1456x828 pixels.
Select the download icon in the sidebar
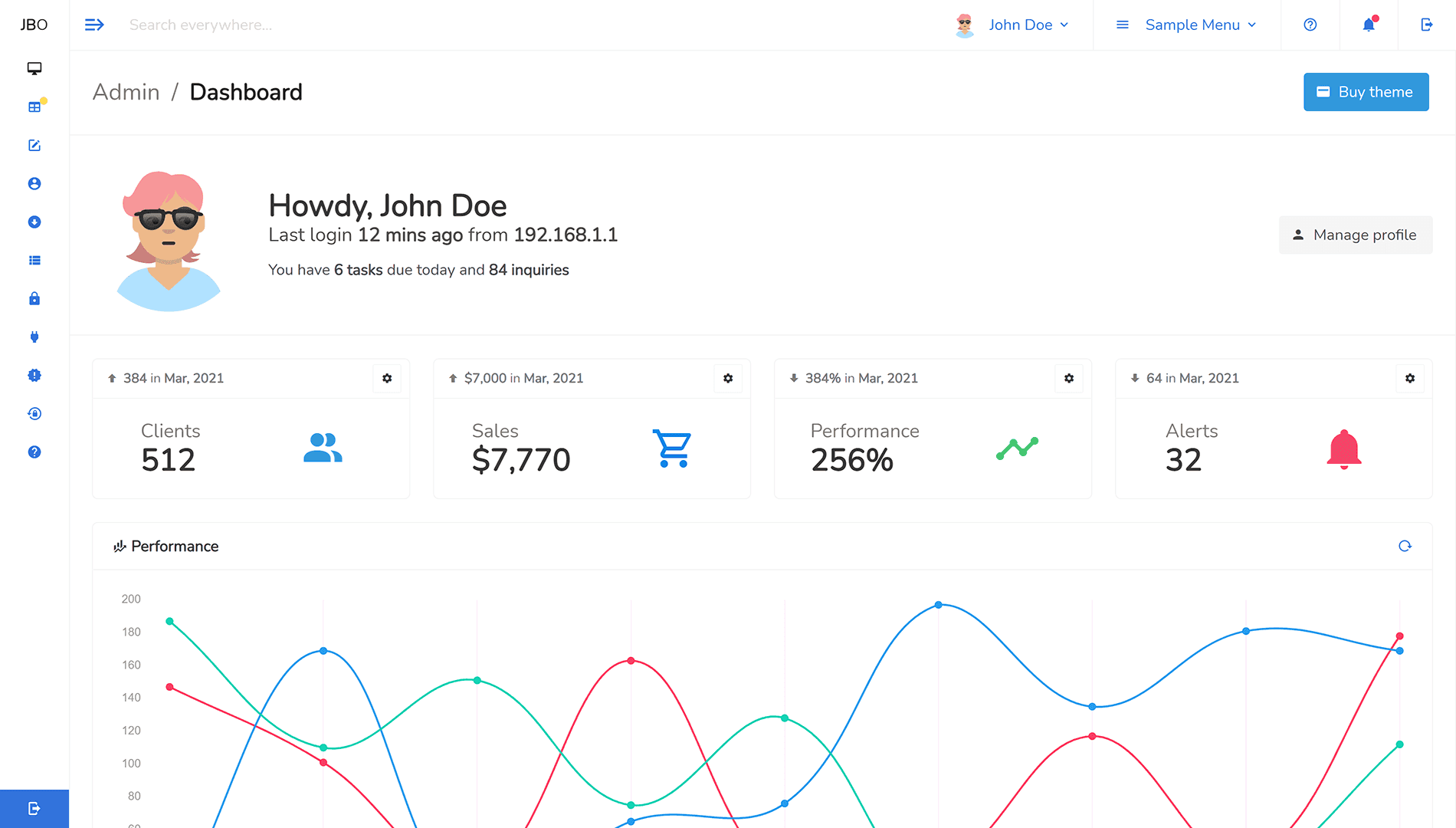coord(34,222)
